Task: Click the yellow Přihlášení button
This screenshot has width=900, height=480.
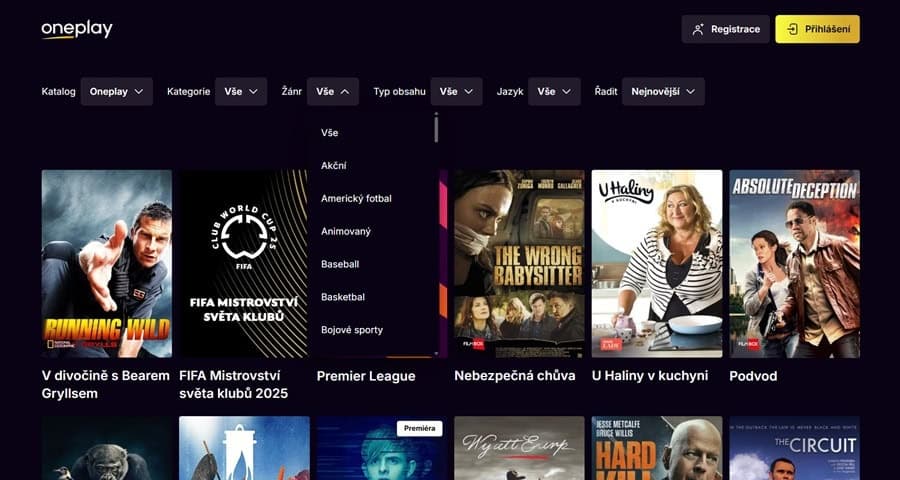Action: [817, 29]
